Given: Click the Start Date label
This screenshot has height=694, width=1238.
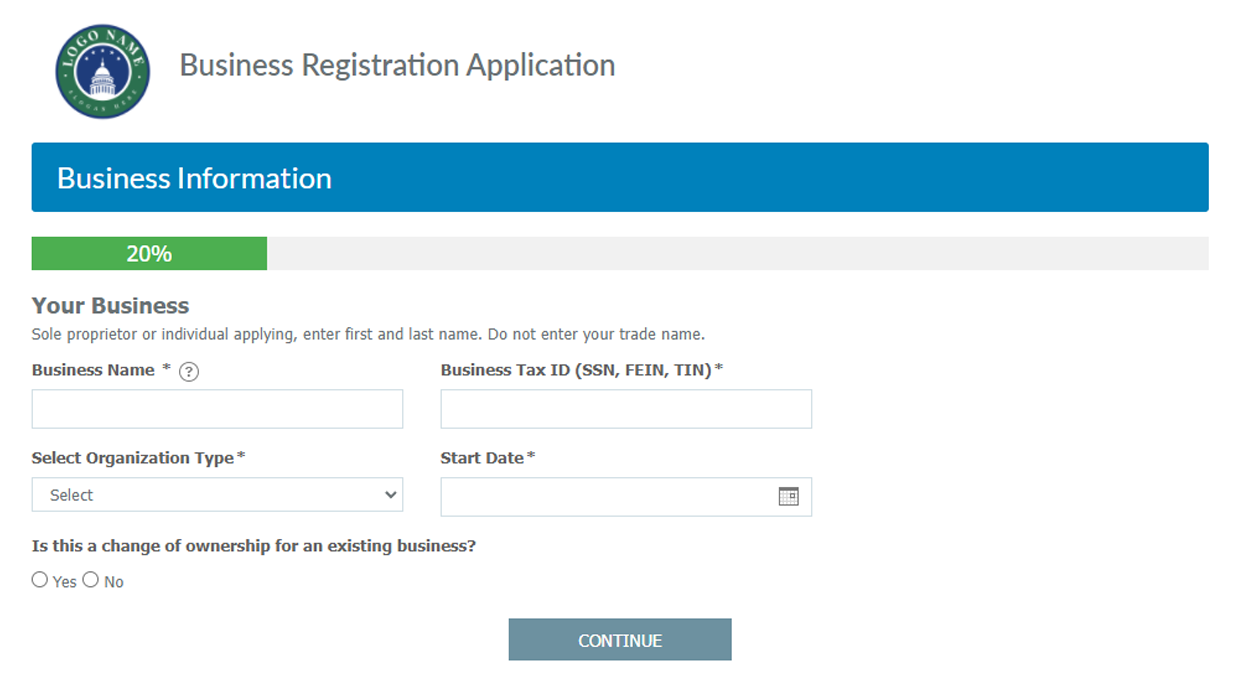Looking at the screenshot, I should tap(482, 458).
